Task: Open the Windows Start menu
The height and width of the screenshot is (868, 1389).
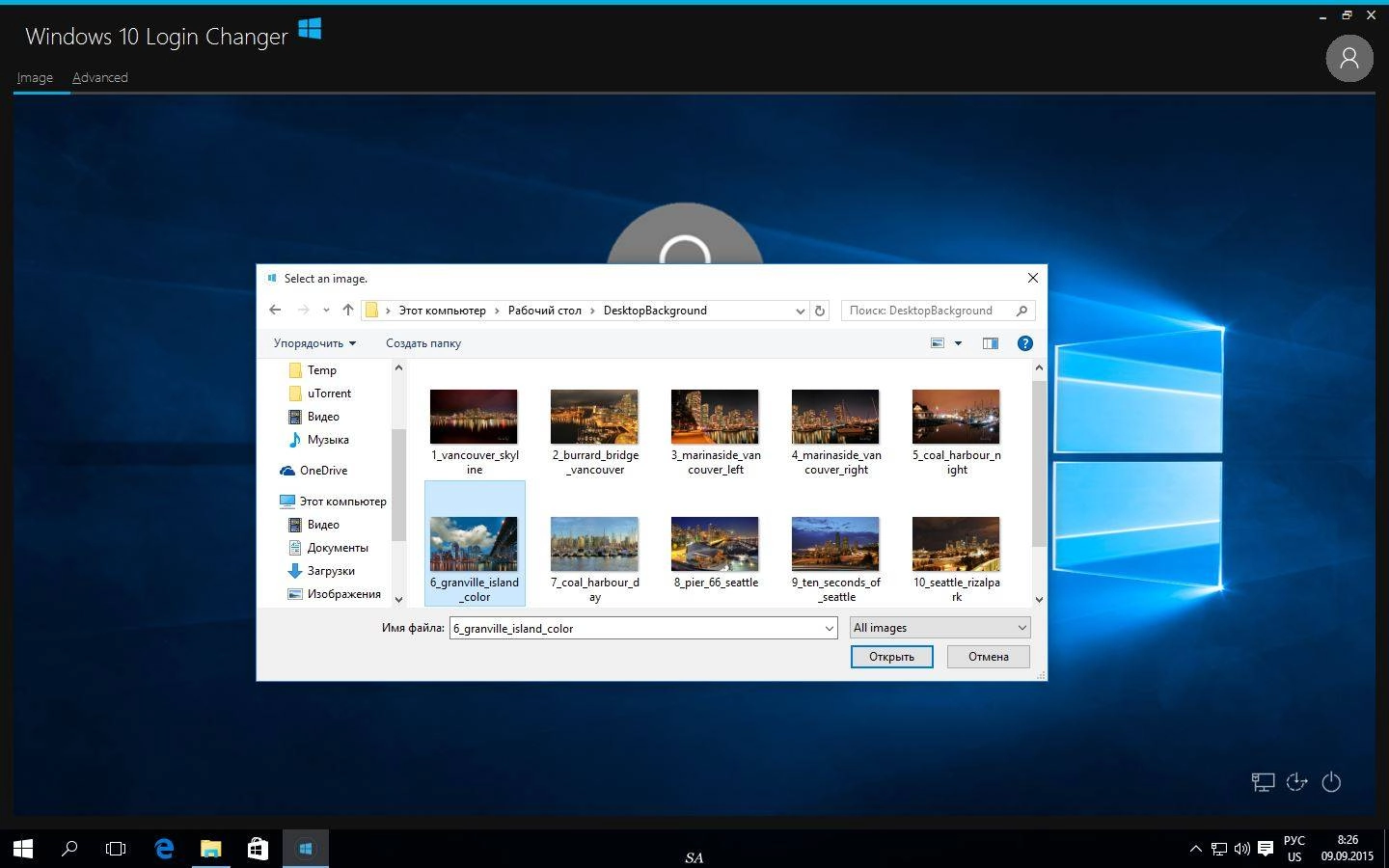Action: (23, 849)
